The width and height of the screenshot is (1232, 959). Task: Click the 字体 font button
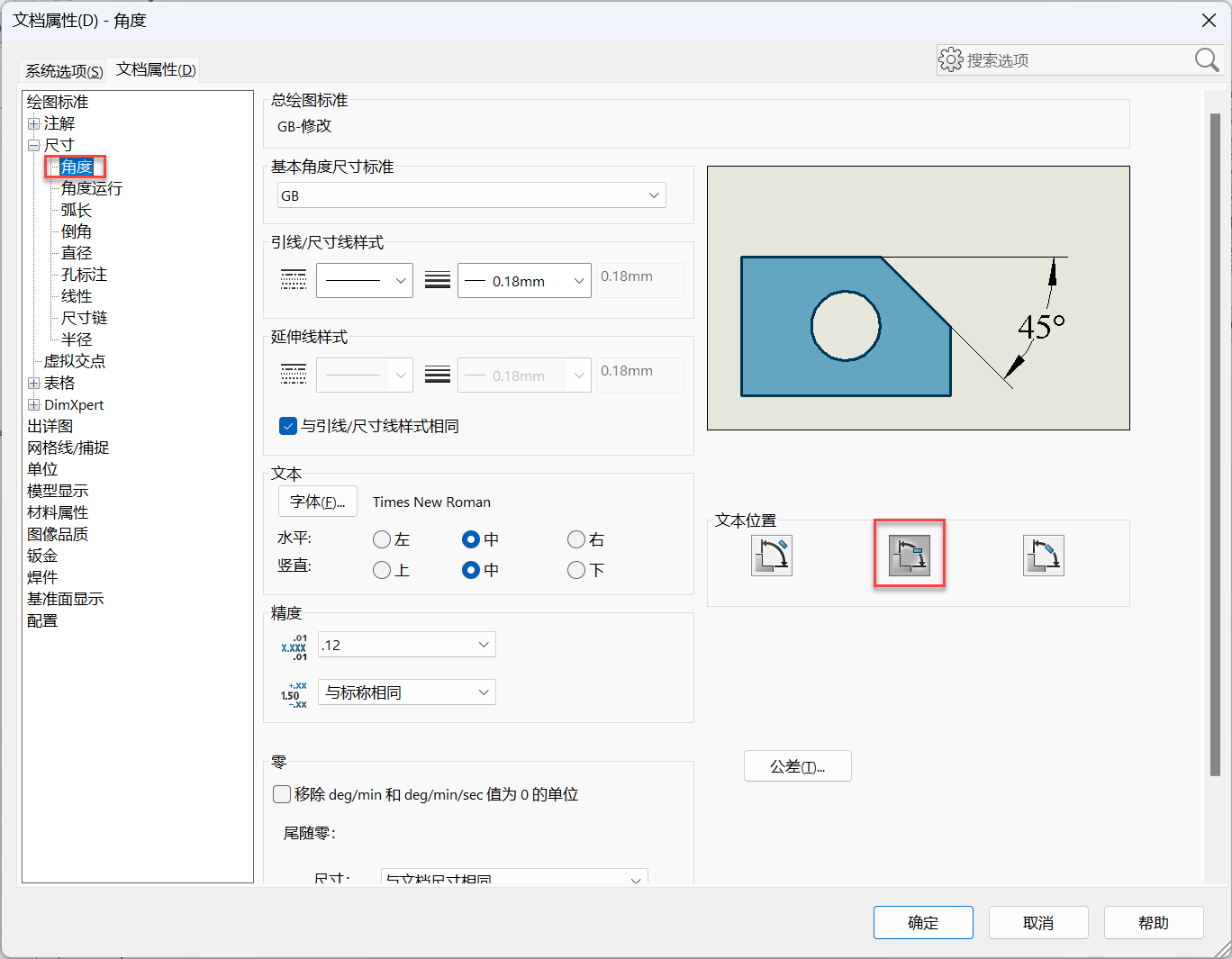click(317, 502)
